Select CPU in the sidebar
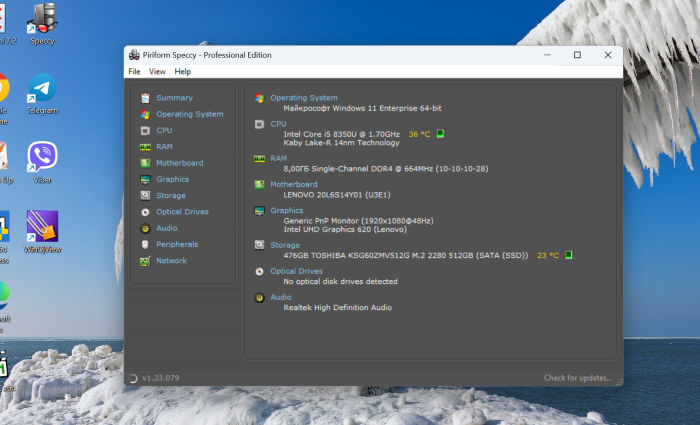700x425 pixels. click(164, 130)
